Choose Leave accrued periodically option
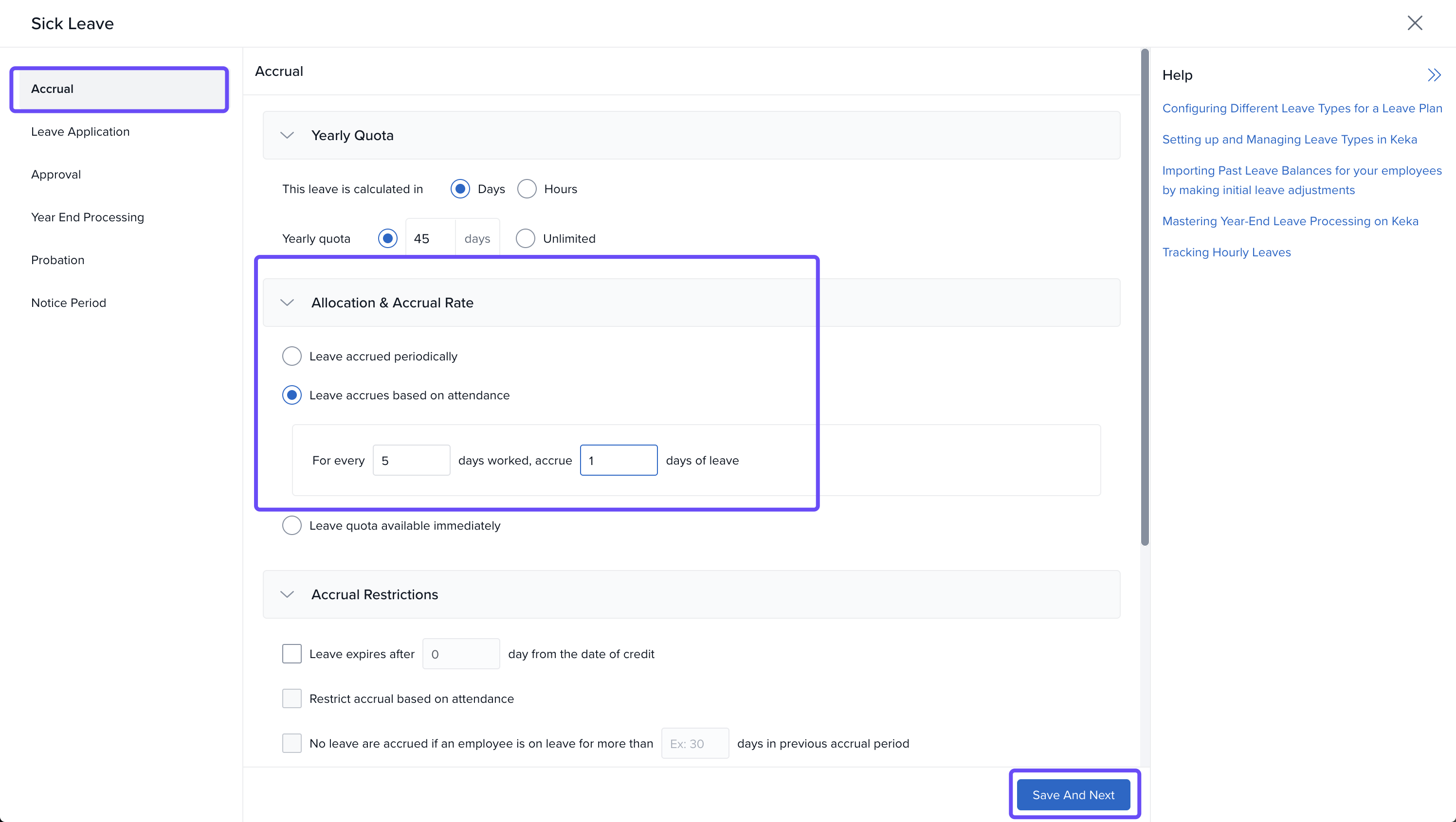Screen dimensions: 1456x822 [291, 357]
